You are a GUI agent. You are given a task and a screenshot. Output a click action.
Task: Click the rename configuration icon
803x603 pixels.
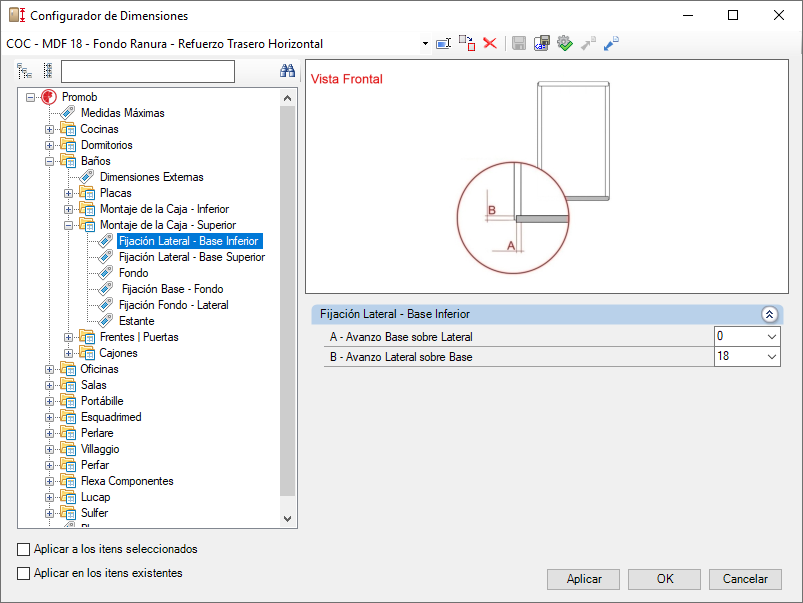(x=443, y=44)
